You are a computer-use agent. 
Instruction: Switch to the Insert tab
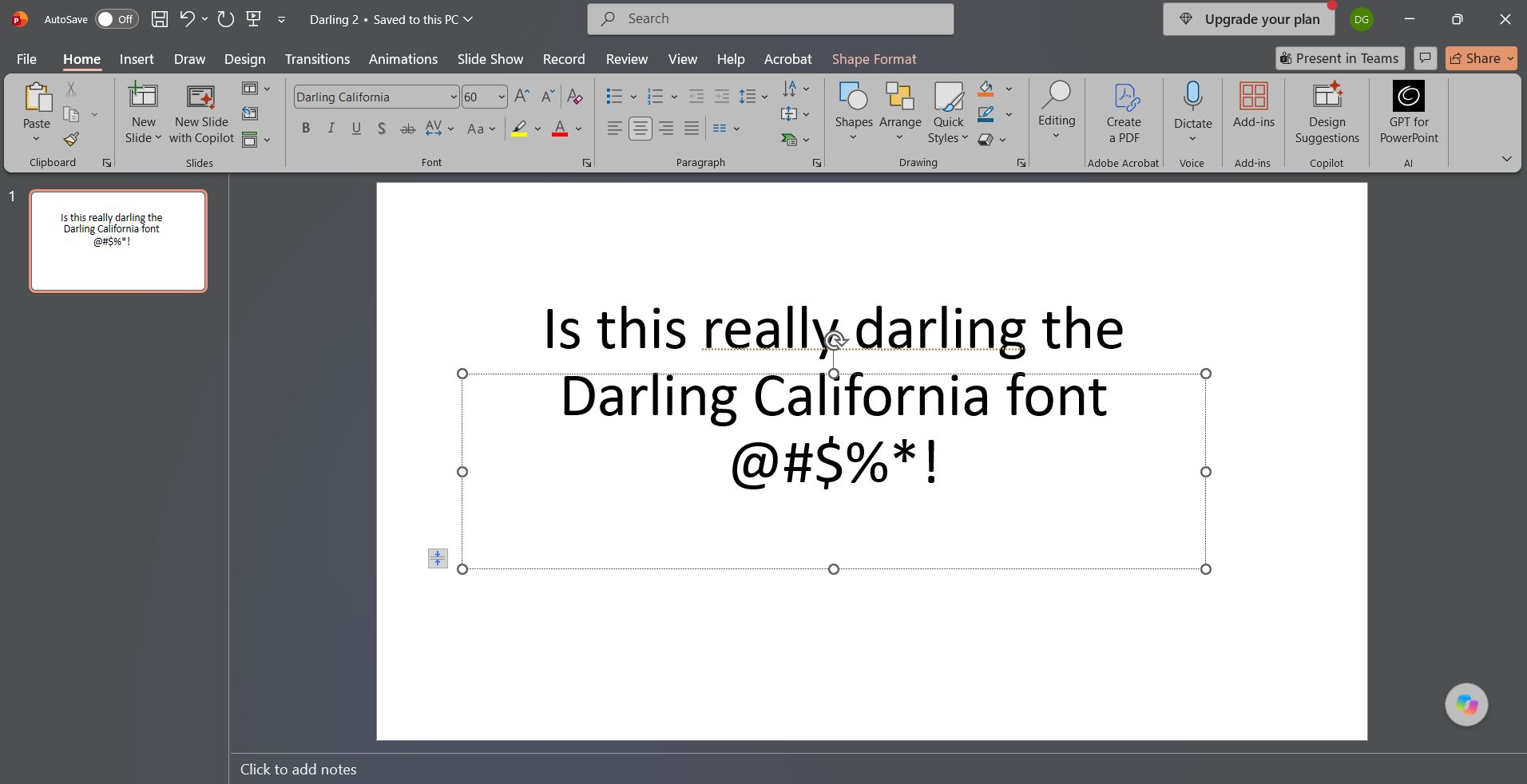coord(137,59)
